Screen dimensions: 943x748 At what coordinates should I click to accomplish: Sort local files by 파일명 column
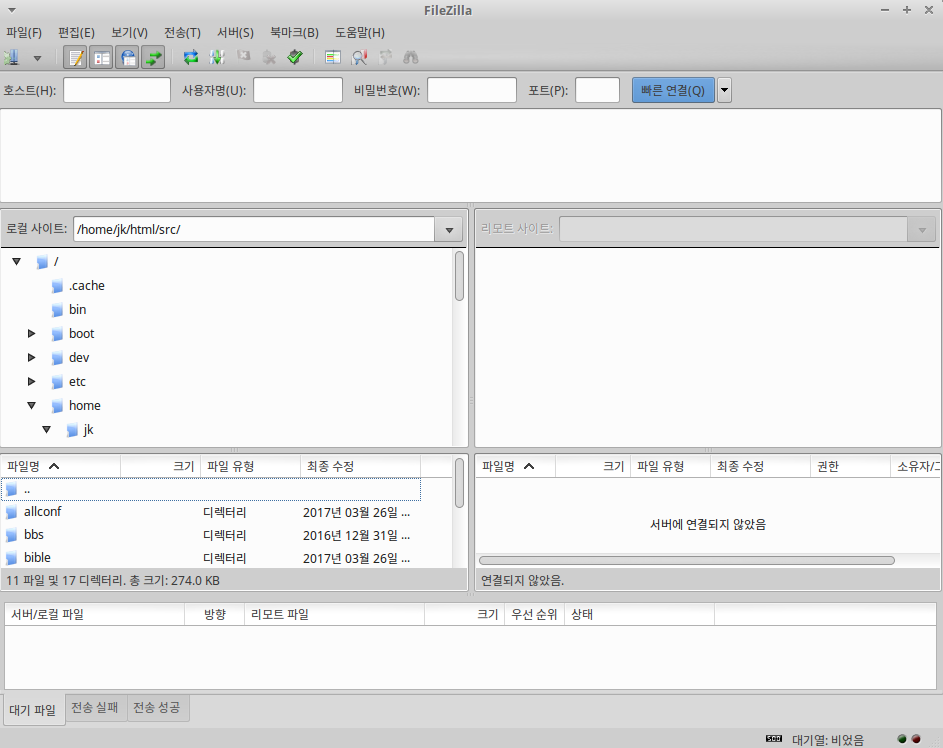pyautogui.click(x=61, y=467)
